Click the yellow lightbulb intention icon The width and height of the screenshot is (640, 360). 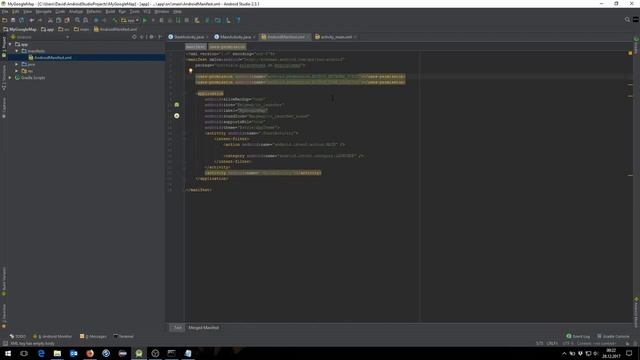190,71
